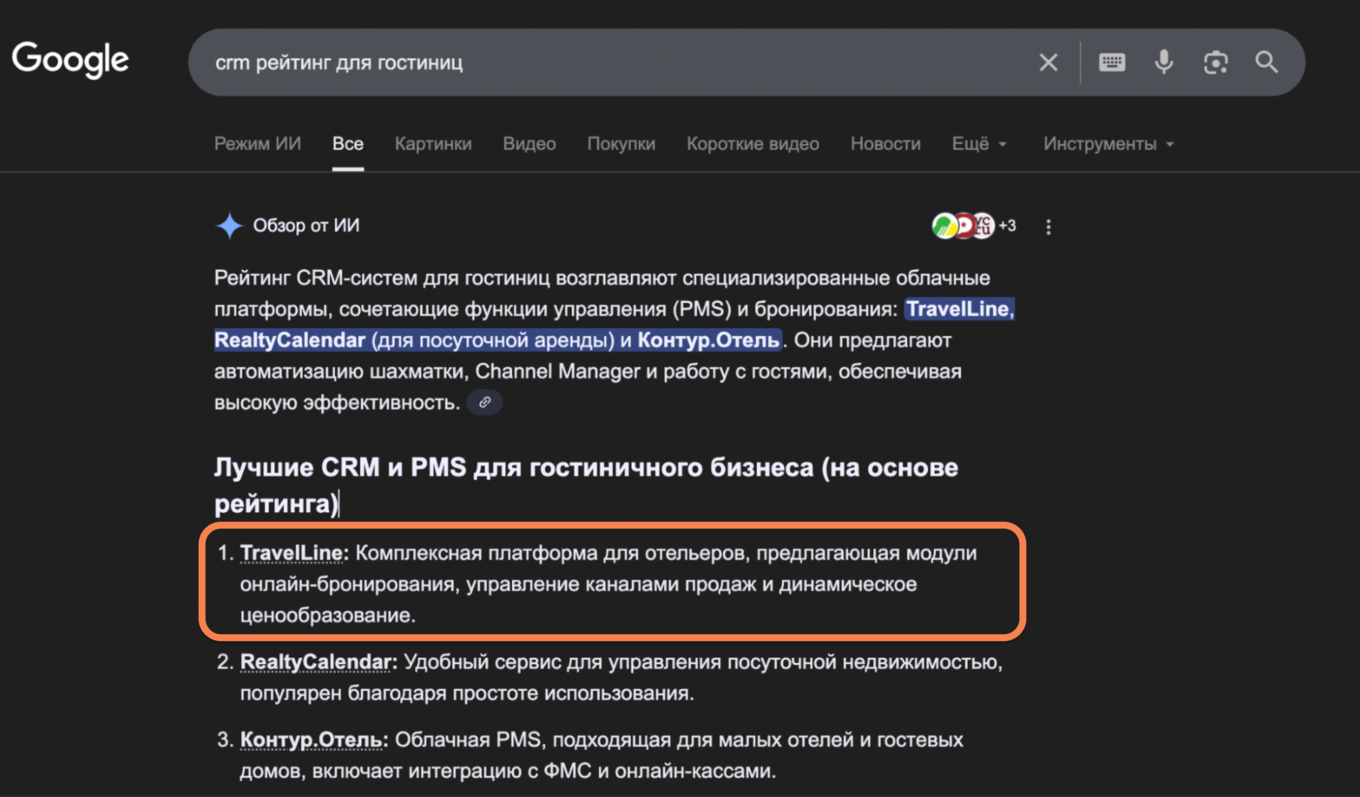Clear the search query with X
1360x797 pixels.
pyautogui.click(x=1048, y=63)
